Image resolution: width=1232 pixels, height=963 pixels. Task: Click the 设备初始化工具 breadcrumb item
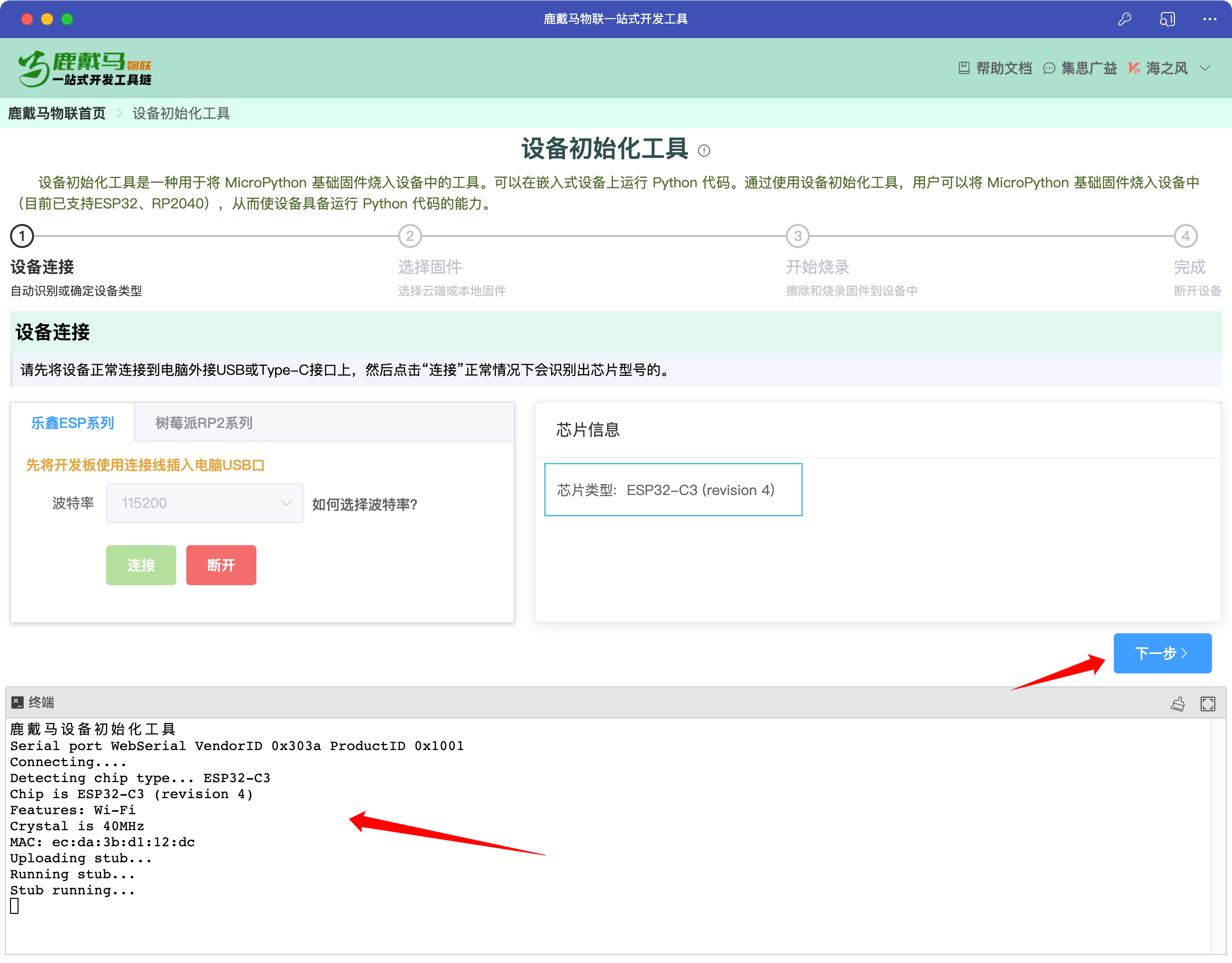[181, 113]
